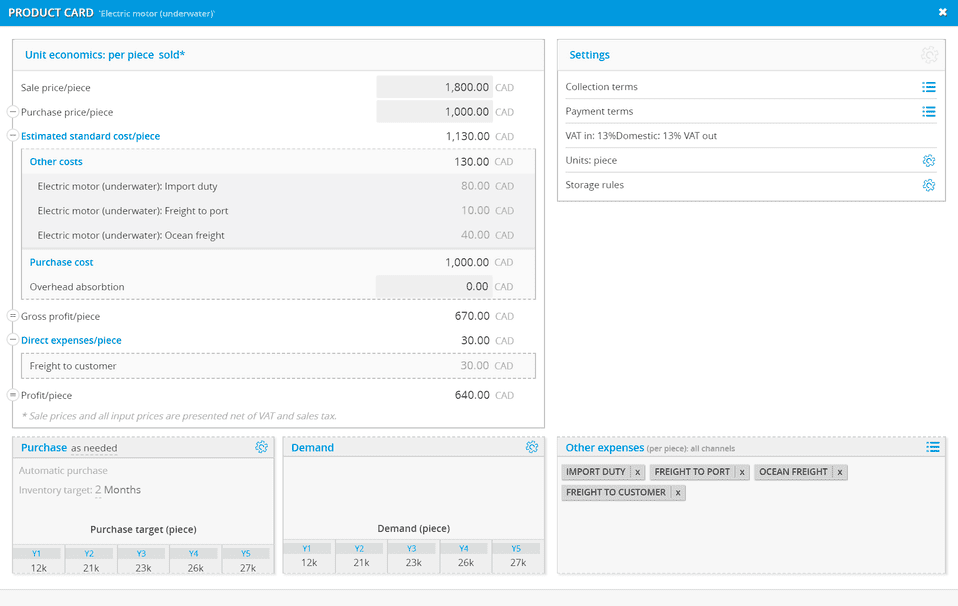Open Storage rules gear icon
The height and width of the screenshot is (606, 958).
[x=928, y=185]
